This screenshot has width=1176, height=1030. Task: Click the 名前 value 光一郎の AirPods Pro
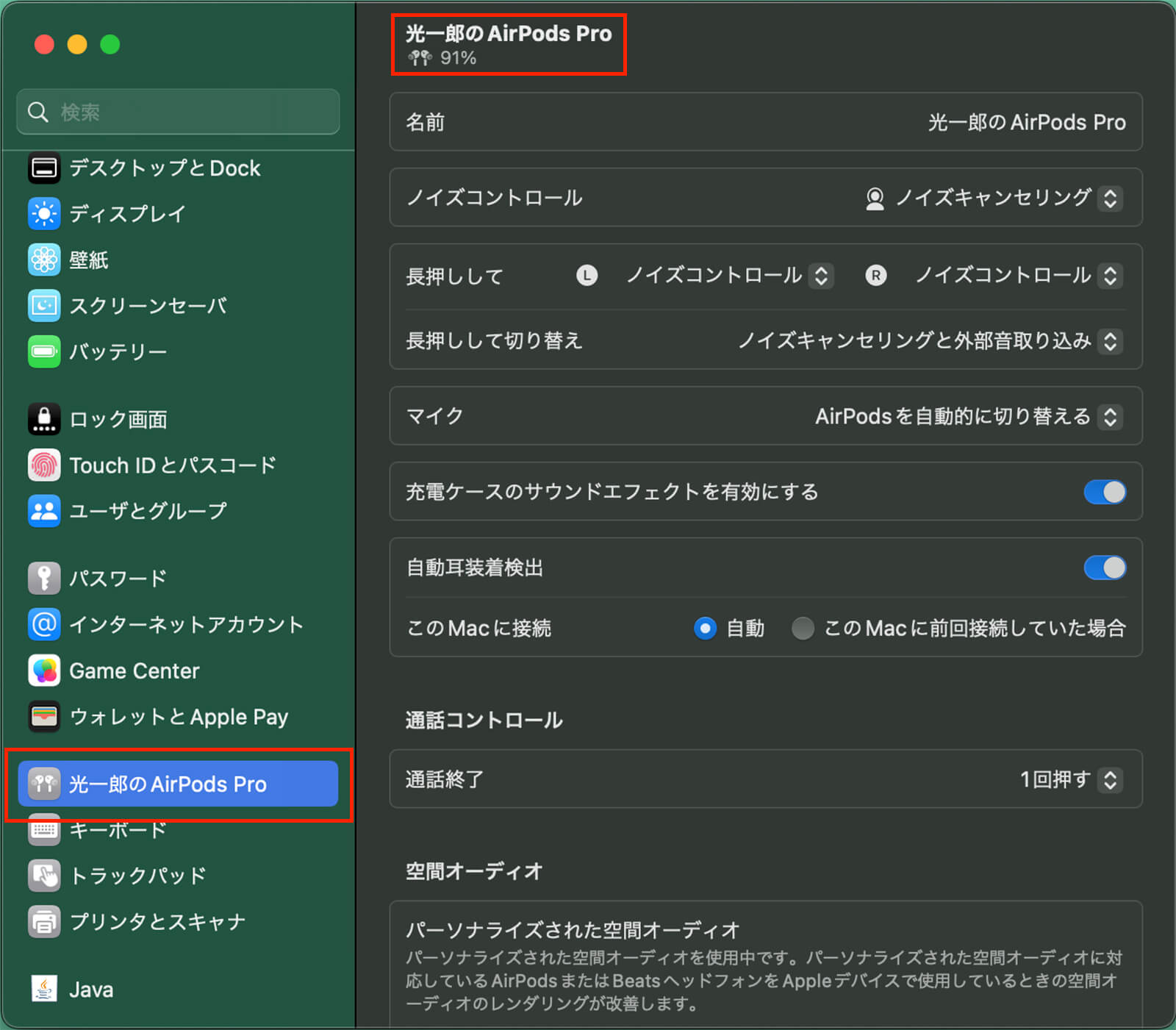(x=1027, y=122)
